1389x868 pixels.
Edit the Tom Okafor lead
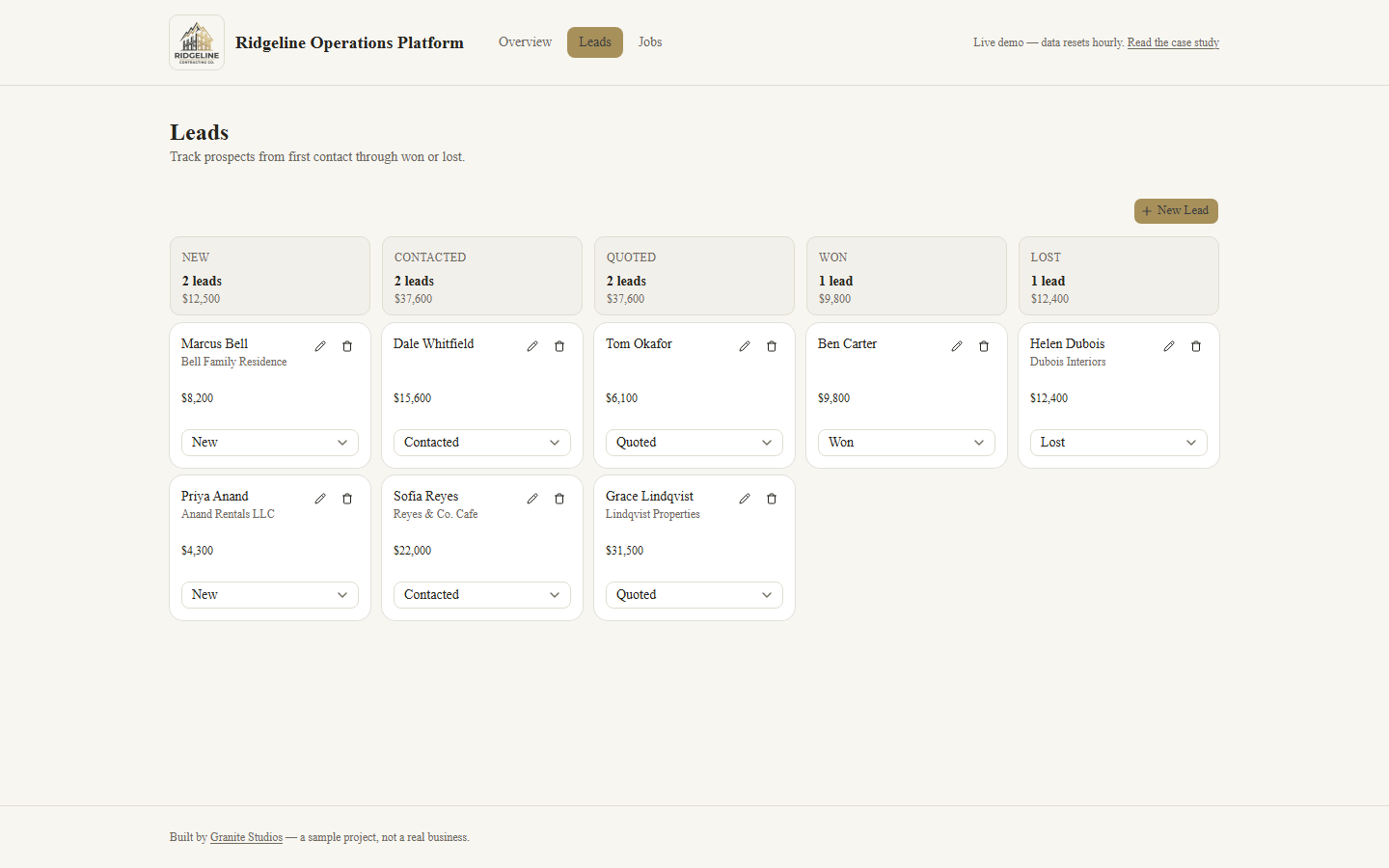[745, 346]
